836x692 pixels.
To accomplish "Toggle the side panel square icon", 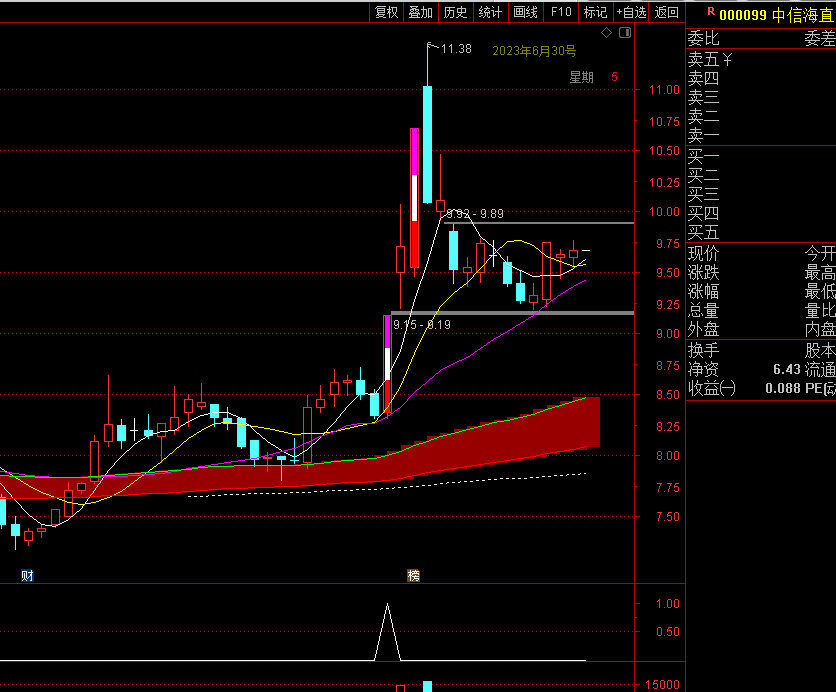I will click(x=625, y=33).
